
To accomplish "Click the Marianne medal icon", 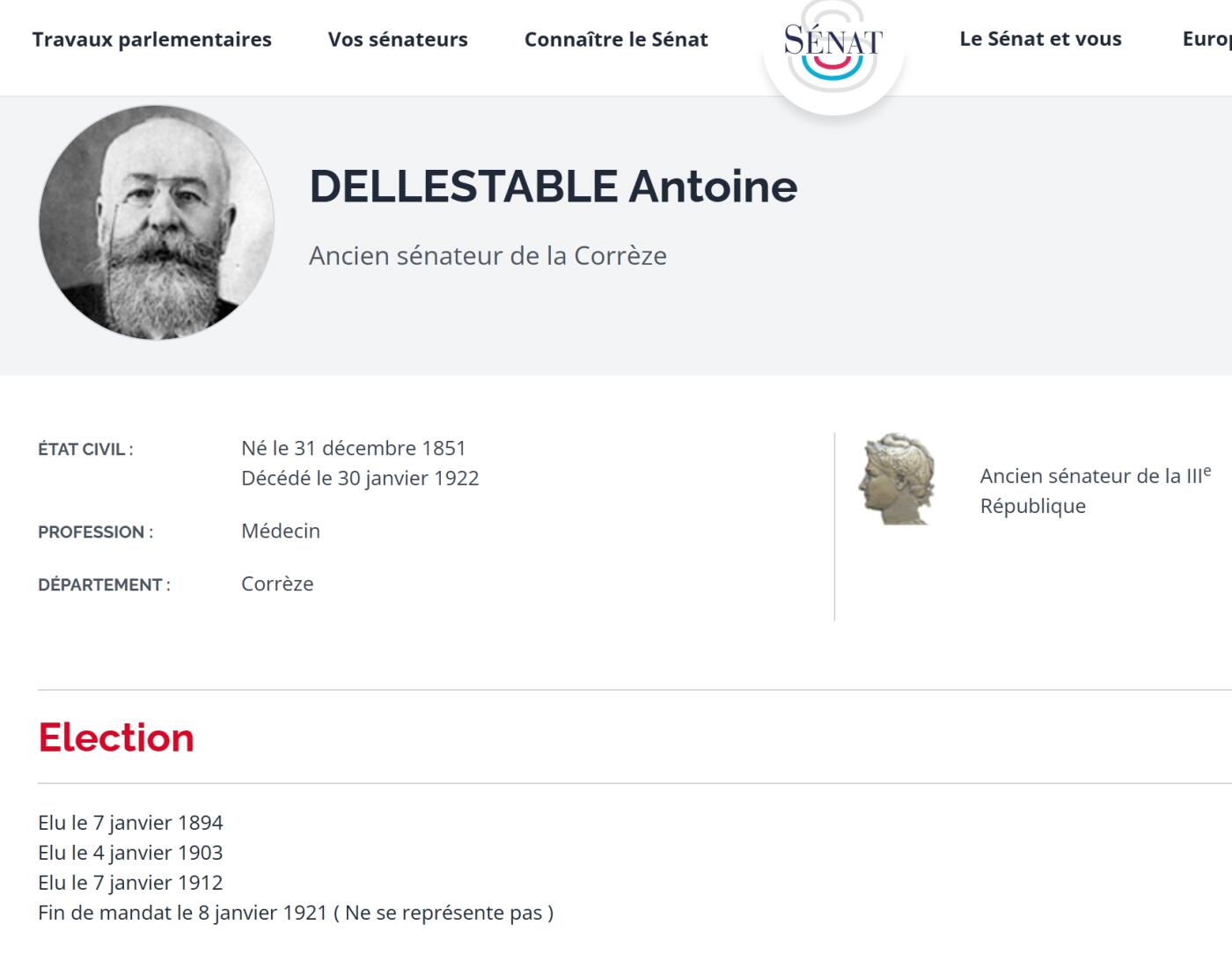I will pyautogui.click(x=896, y=480).
